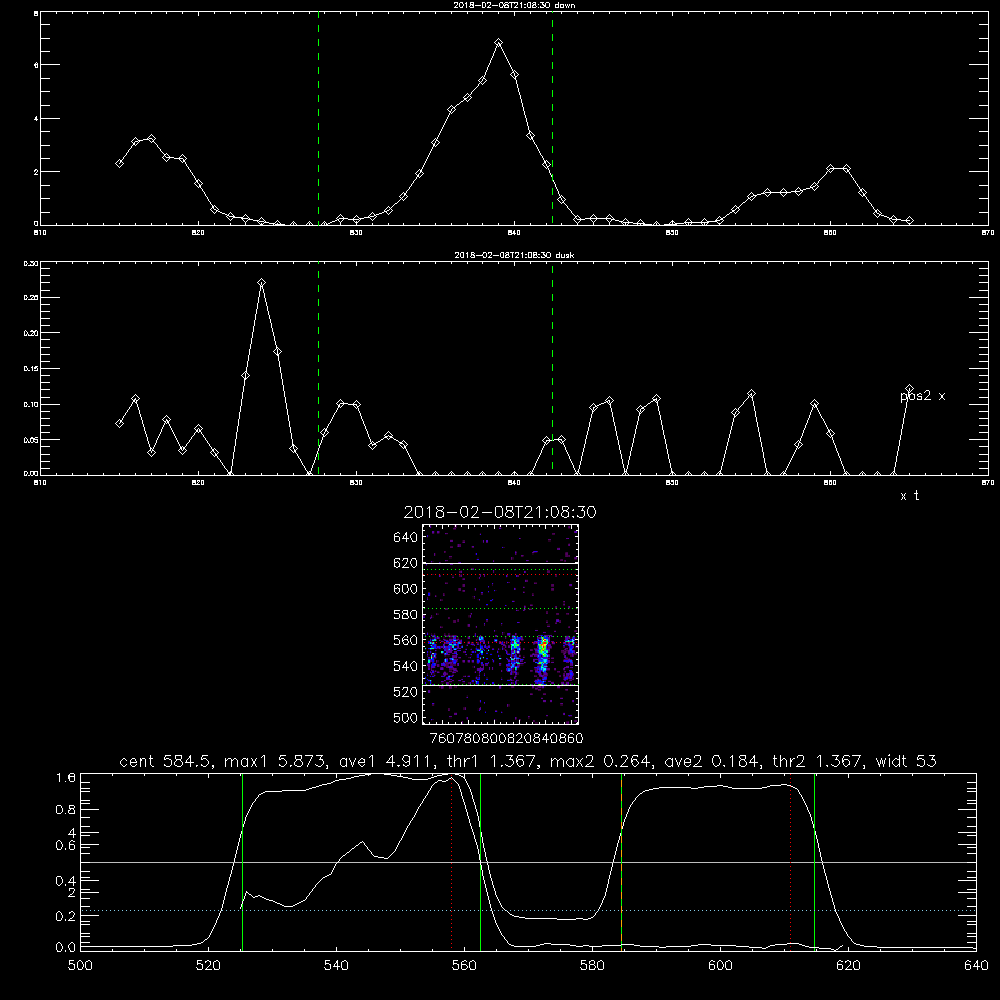Select the tallest peak marker in dusk plot
The width and height of the screenshot is (1000, 1000).
click(261, 283)
